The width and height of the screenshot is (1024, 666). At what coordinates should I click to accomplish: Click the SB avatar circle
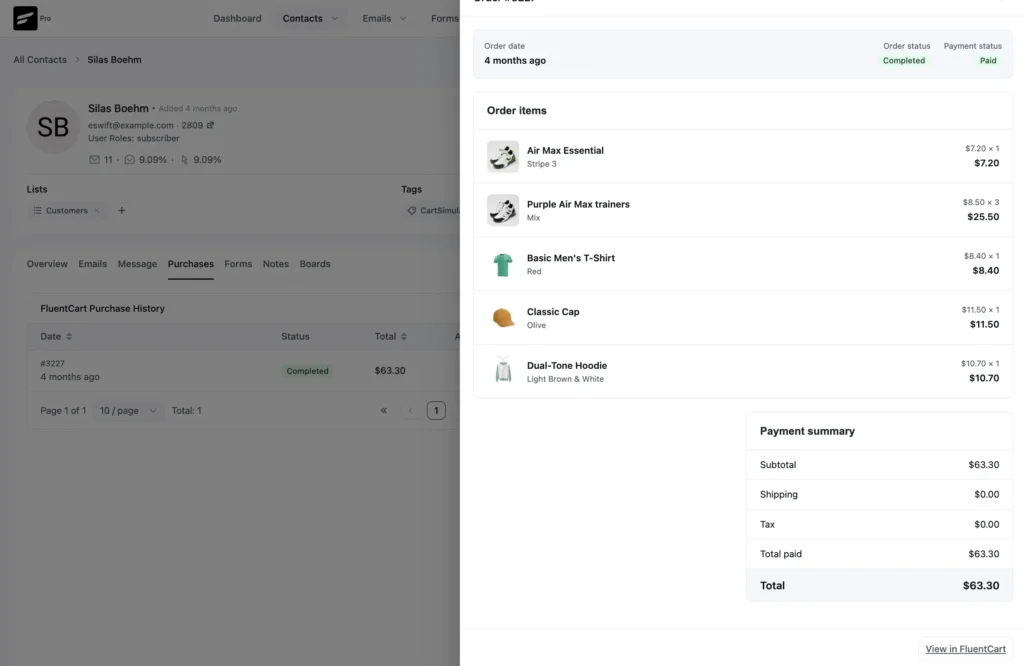(x=53, y=127)
